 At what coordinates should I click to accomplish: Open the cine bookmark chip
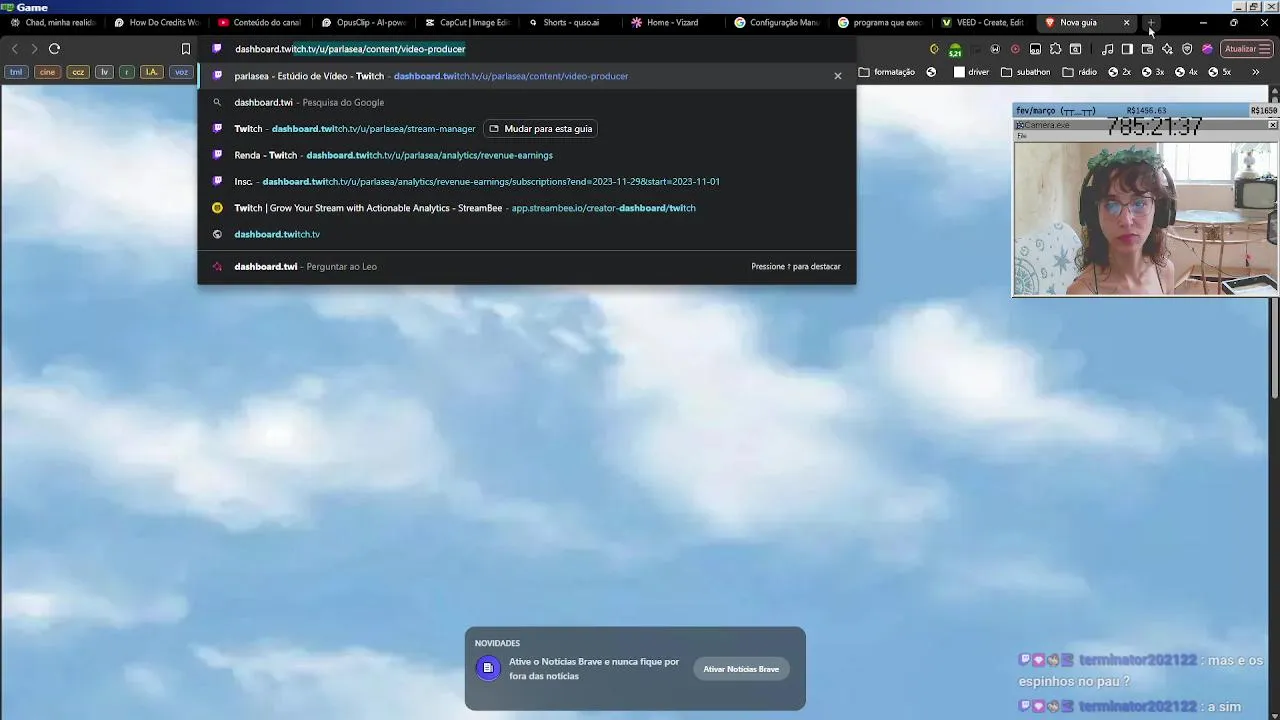click(47, 72)
